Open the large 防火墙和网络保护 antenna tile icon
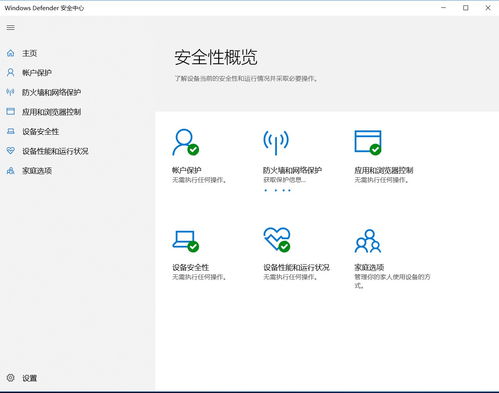499x393 pixels. [276, 142]
